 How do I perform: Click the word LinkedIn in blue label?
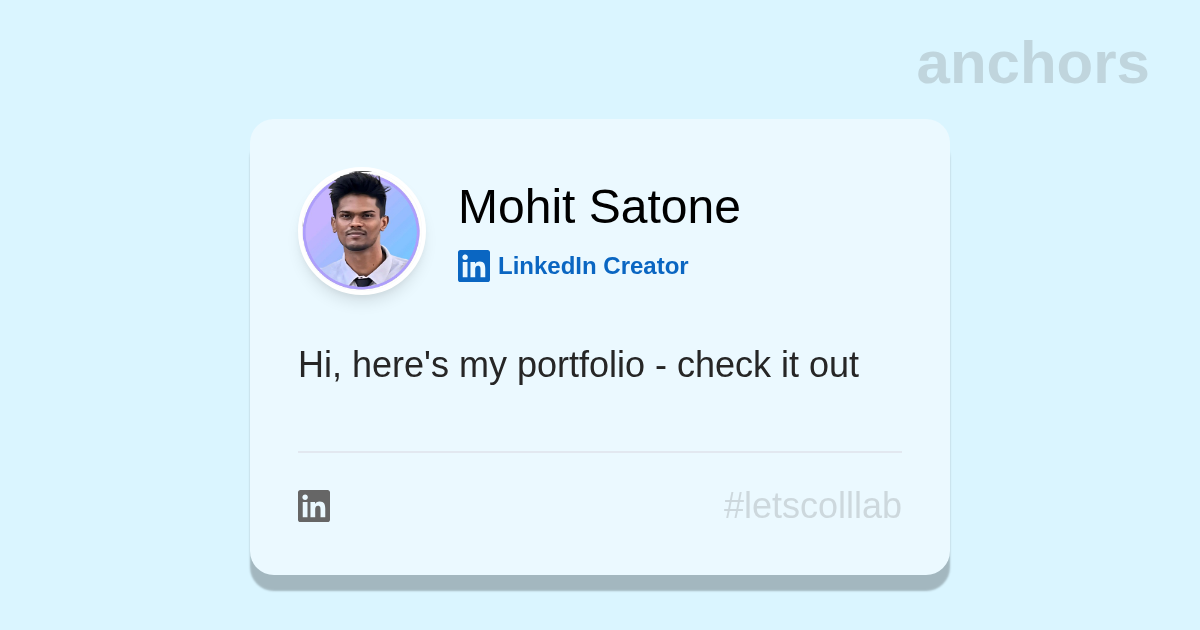547,266
